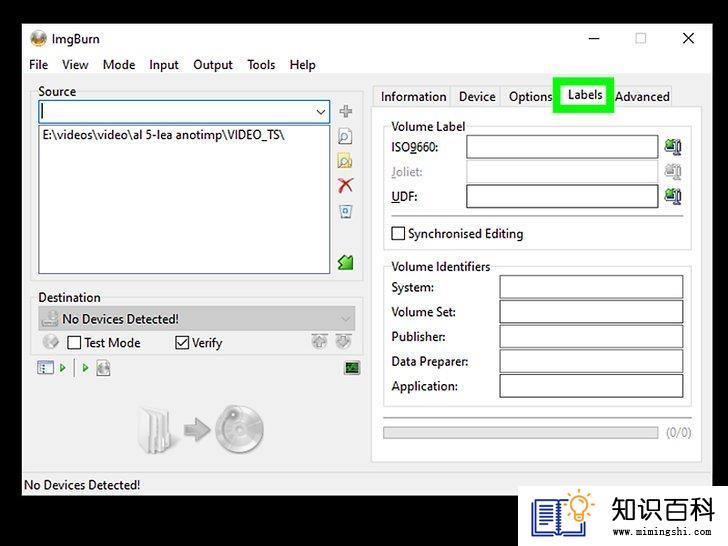Enable the Test Mode checkbox
The image size is (728, 546).
click(x=74, y=343)
